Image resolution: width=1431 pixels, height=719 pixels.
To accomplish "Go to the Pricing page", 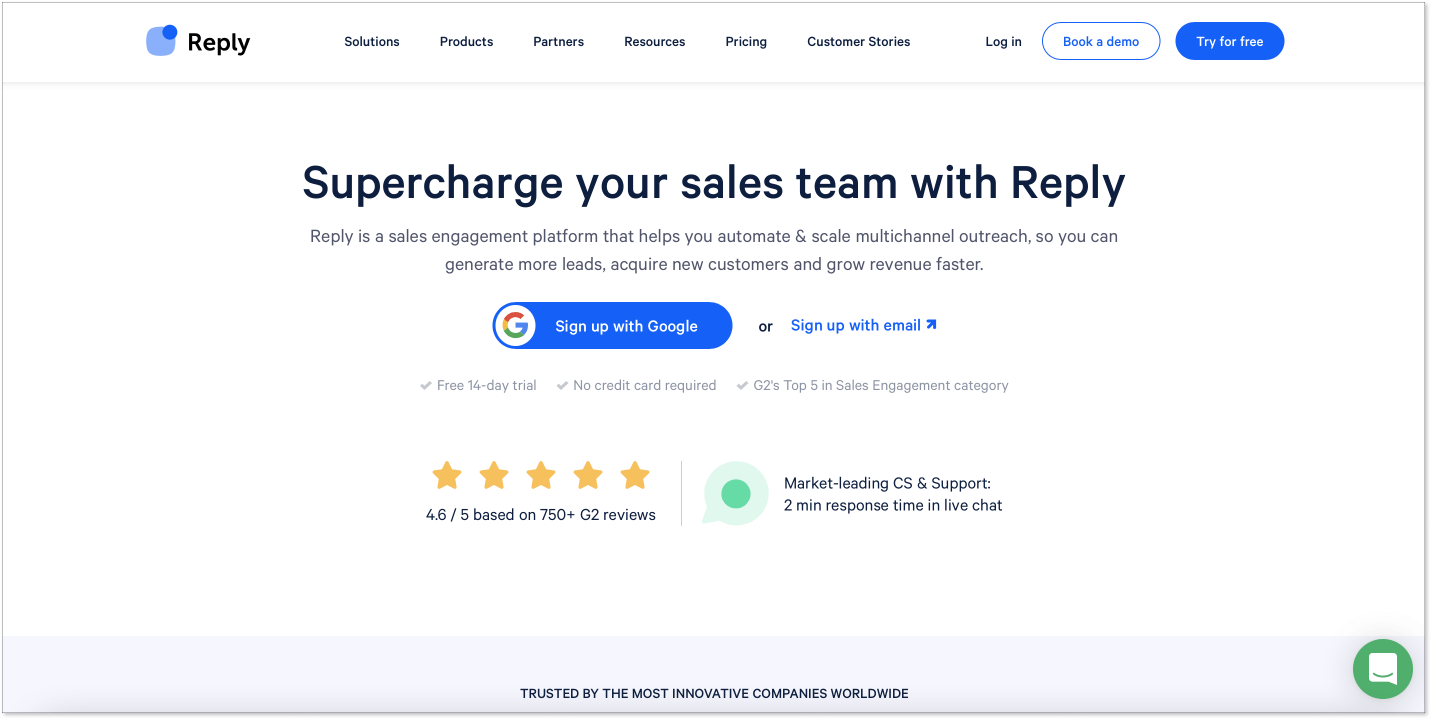I will 746,42.
